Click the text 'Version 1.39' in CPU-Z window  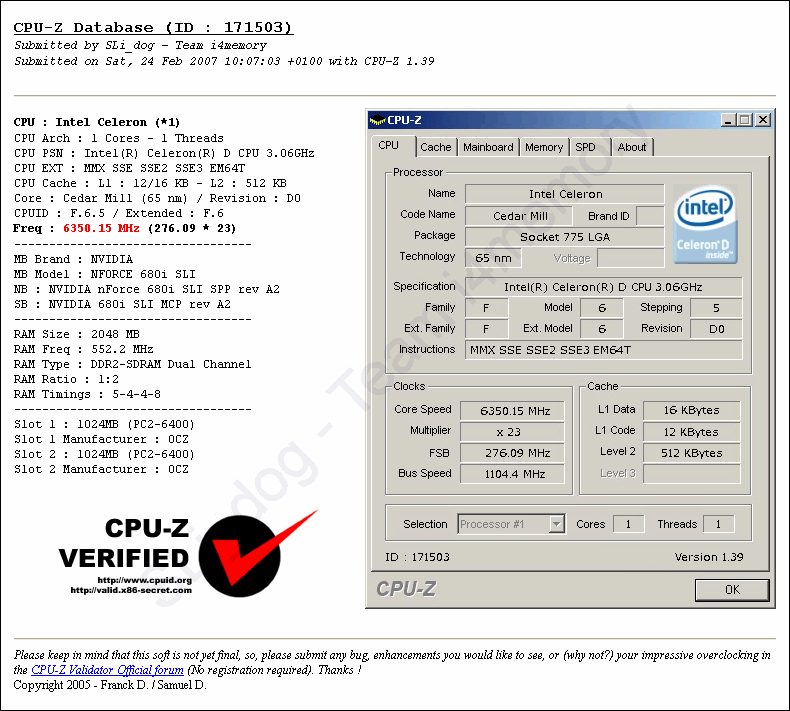(709, 557)
